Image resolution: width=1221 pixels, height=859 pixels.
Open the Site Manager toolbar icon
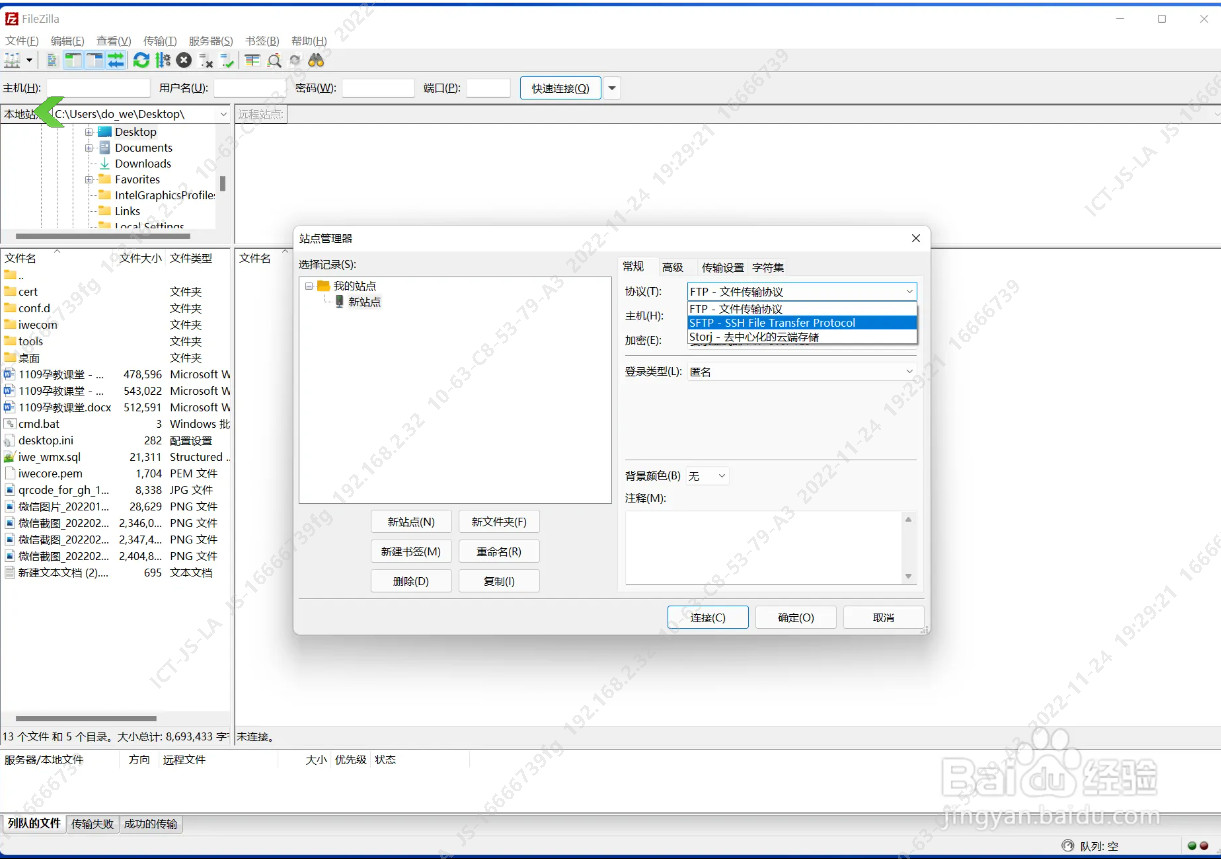click(12, 61)
